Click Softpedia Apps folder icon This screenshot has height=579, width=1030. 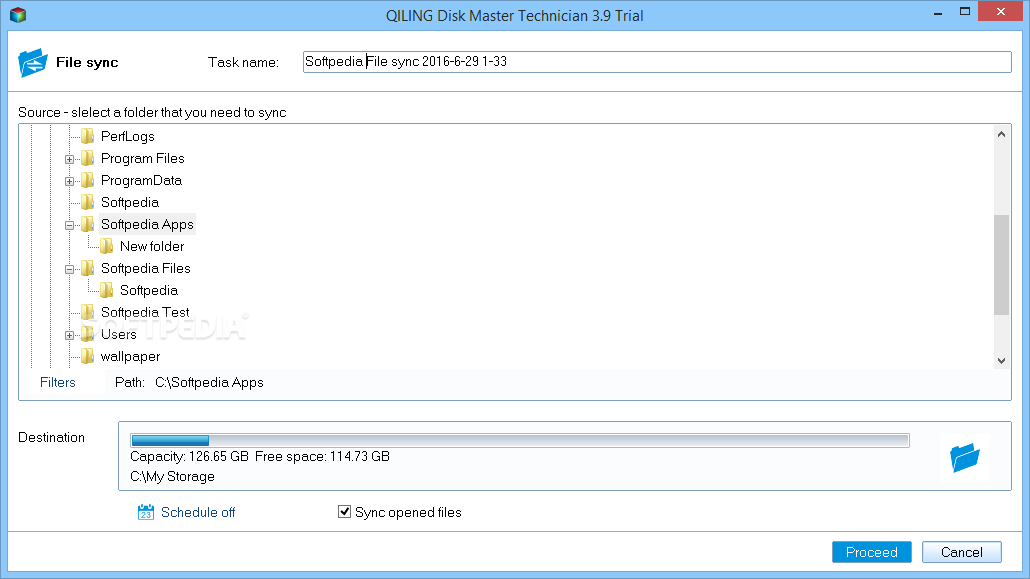point(87,224)
